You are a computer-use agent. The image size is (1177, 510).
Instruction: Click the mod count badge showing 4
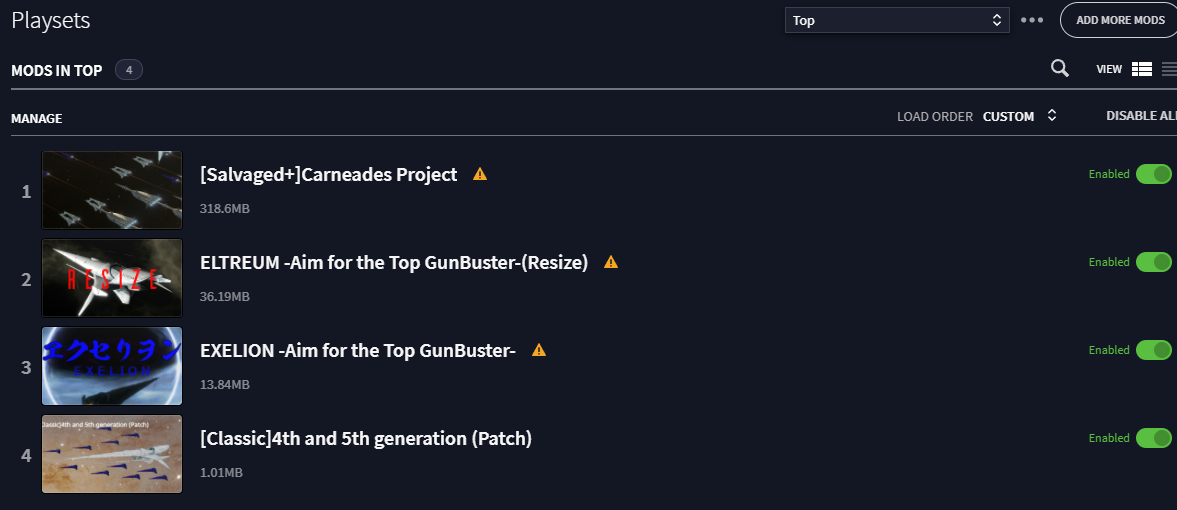(x=129, y=70)
